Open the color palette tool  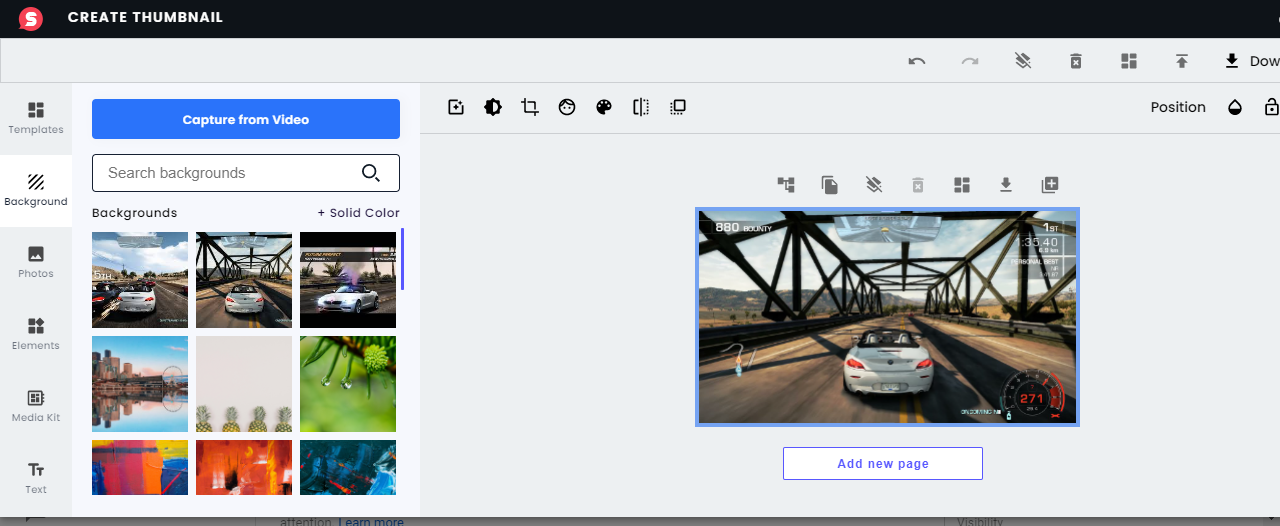[604, 107]
